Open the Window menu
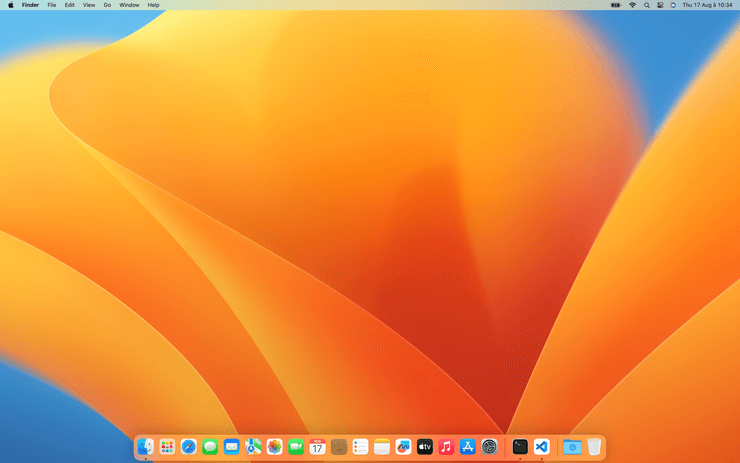 (129, 5)
